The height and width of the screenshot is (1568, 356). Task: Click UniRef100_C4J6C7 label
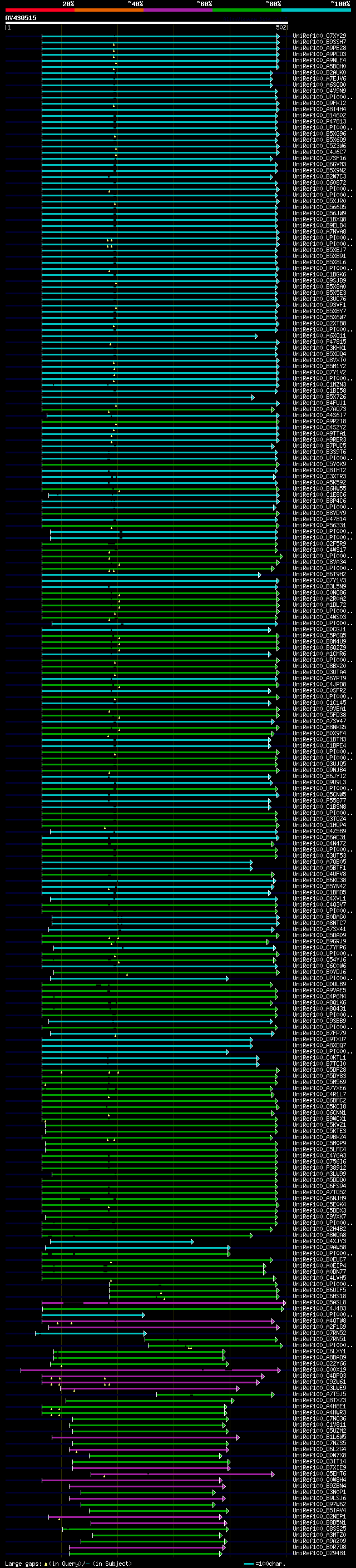319,152
